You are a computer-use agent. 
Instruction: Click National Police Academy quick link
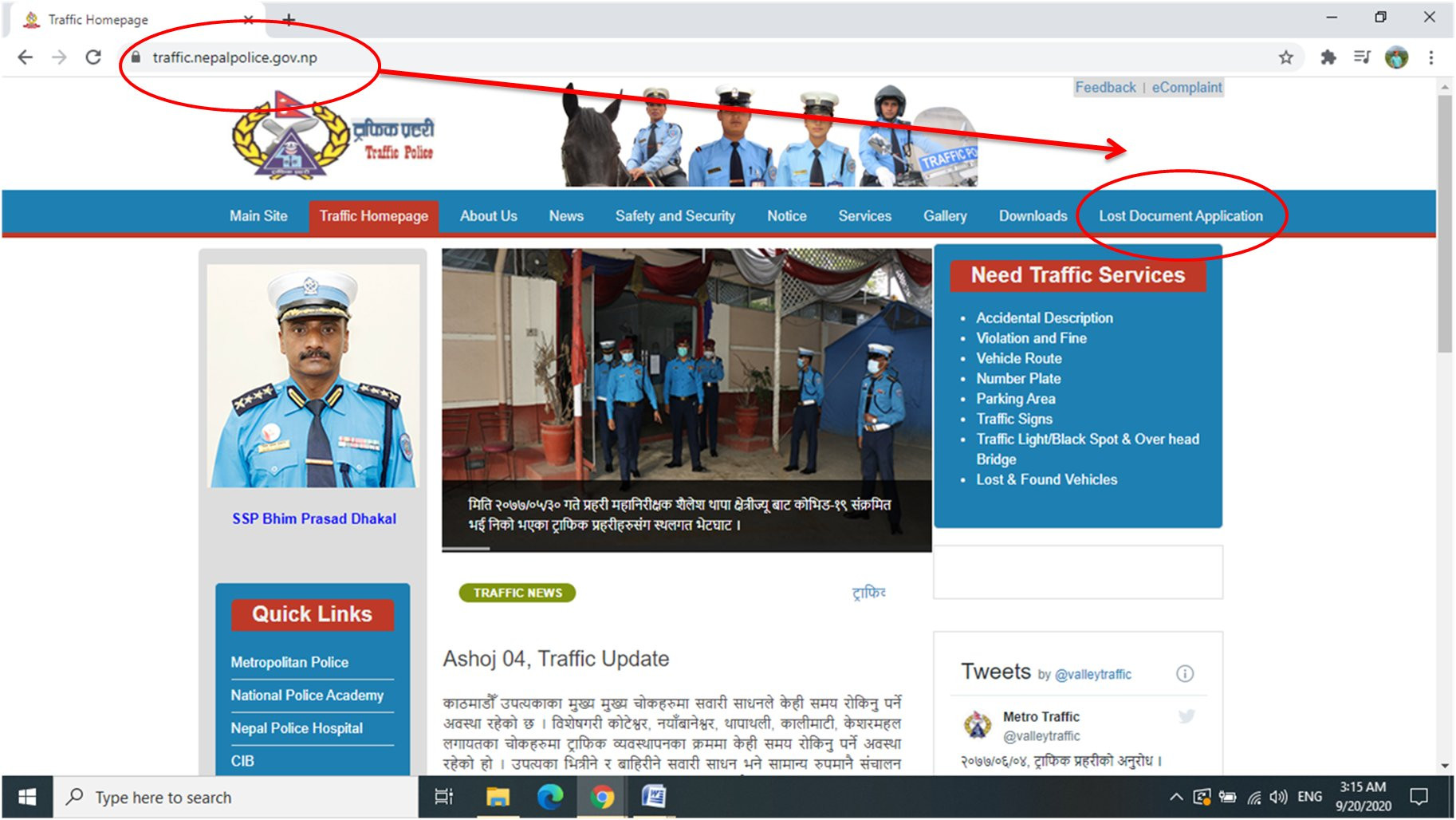(x=307, y=696)
